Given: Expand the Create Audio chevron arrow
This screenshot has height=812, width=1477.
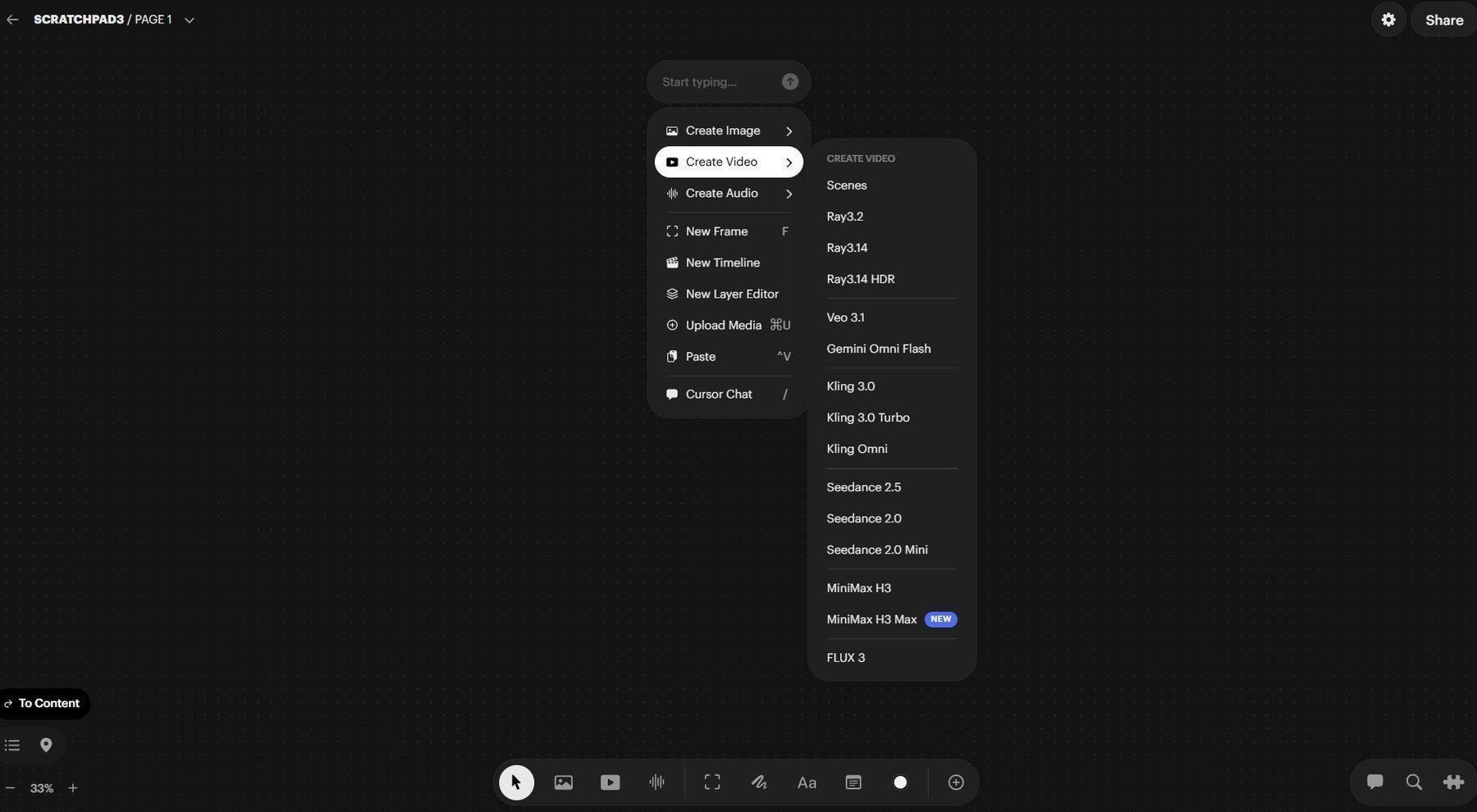Looking at the screenshot, I should pyautogui.click(x=789, y=194).
